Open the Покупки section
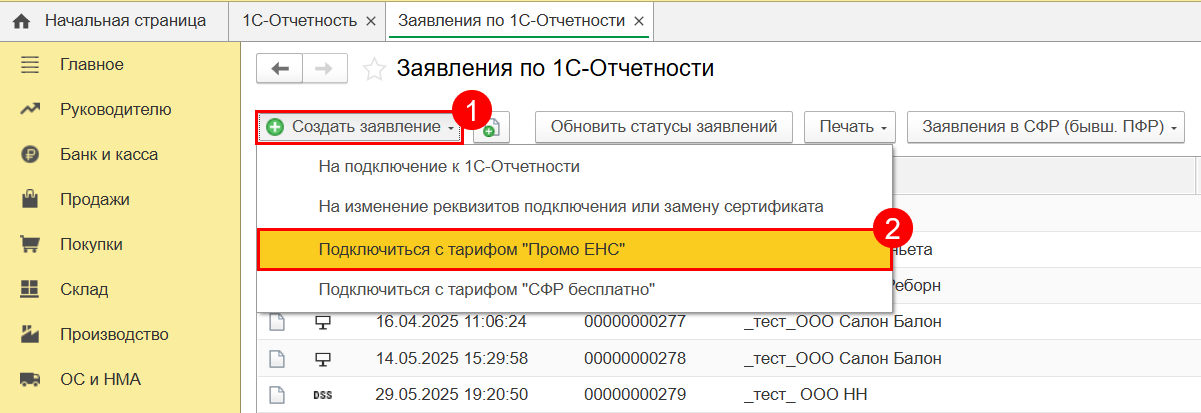This screenshot has width=1201, height=413. click(92, 244)
